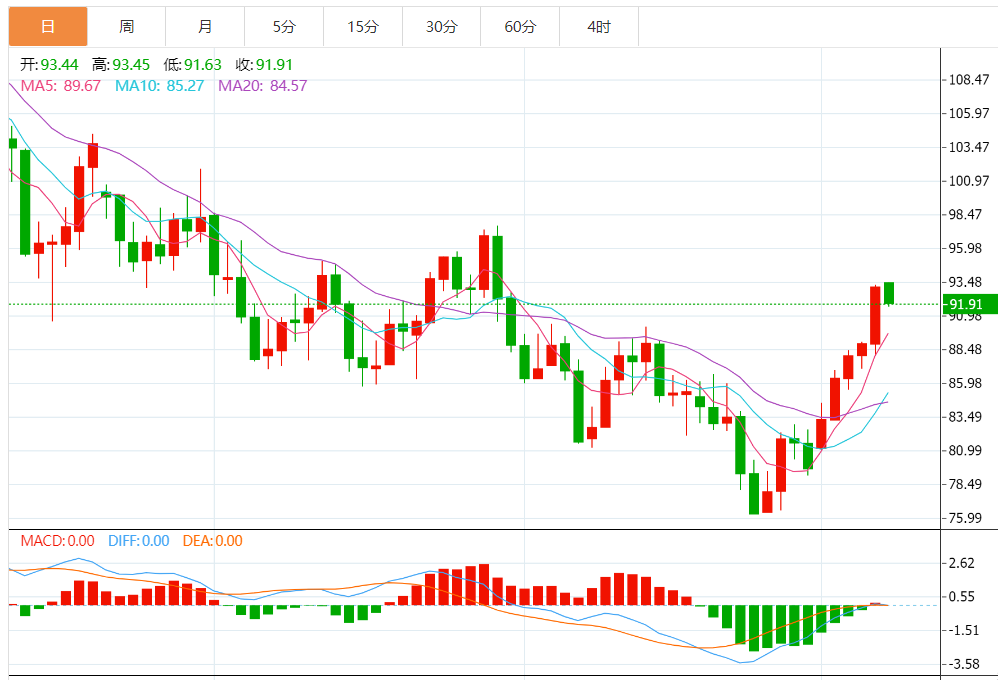Viewport: 998px width, 680px height.
Task: Click the low price 低:91.63
Action: [192, 65]
